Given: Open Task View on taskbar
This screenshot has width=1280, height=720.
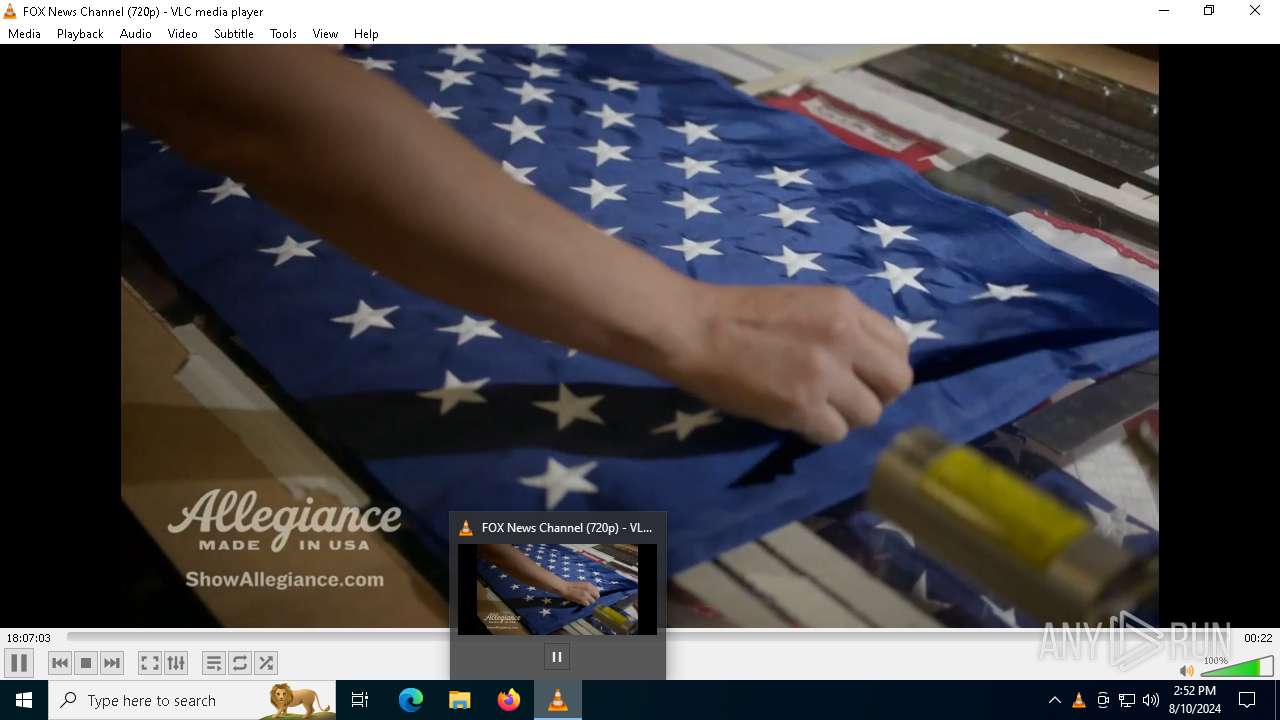Looking at the screenshot, I should [x=360, y=700].
